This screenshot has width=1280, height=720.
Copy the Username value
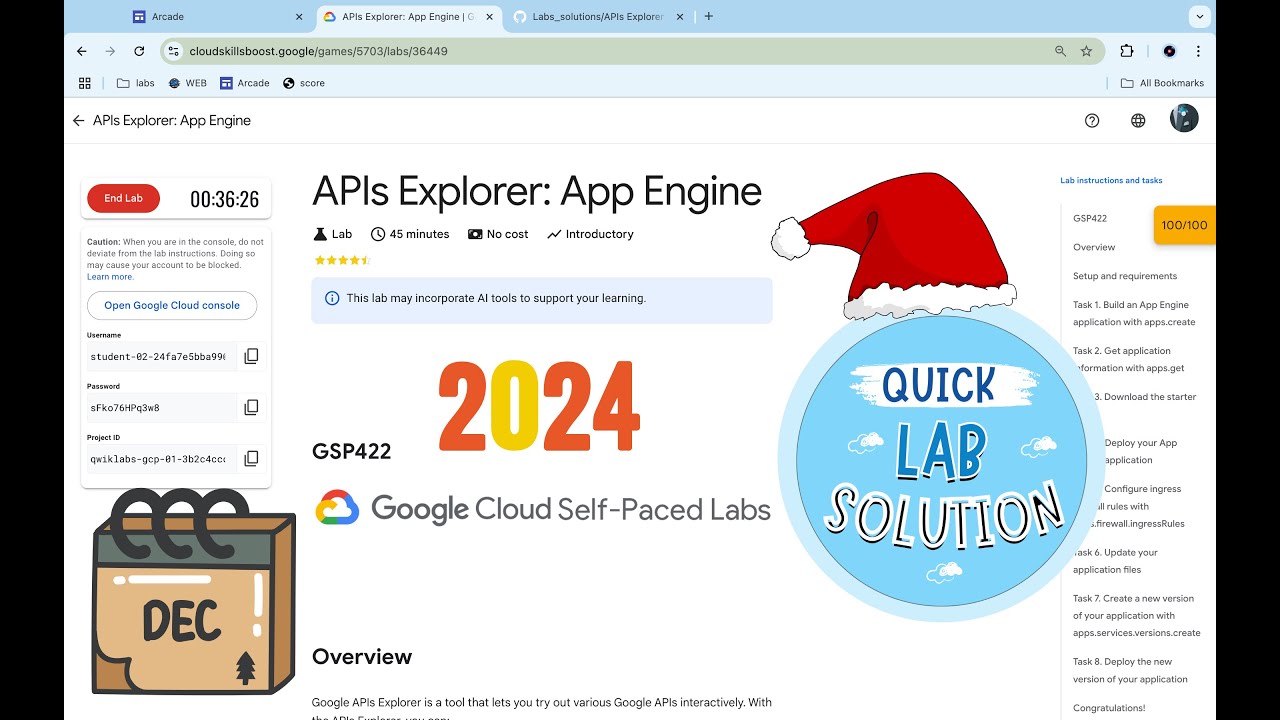click(x=252, y=356)
